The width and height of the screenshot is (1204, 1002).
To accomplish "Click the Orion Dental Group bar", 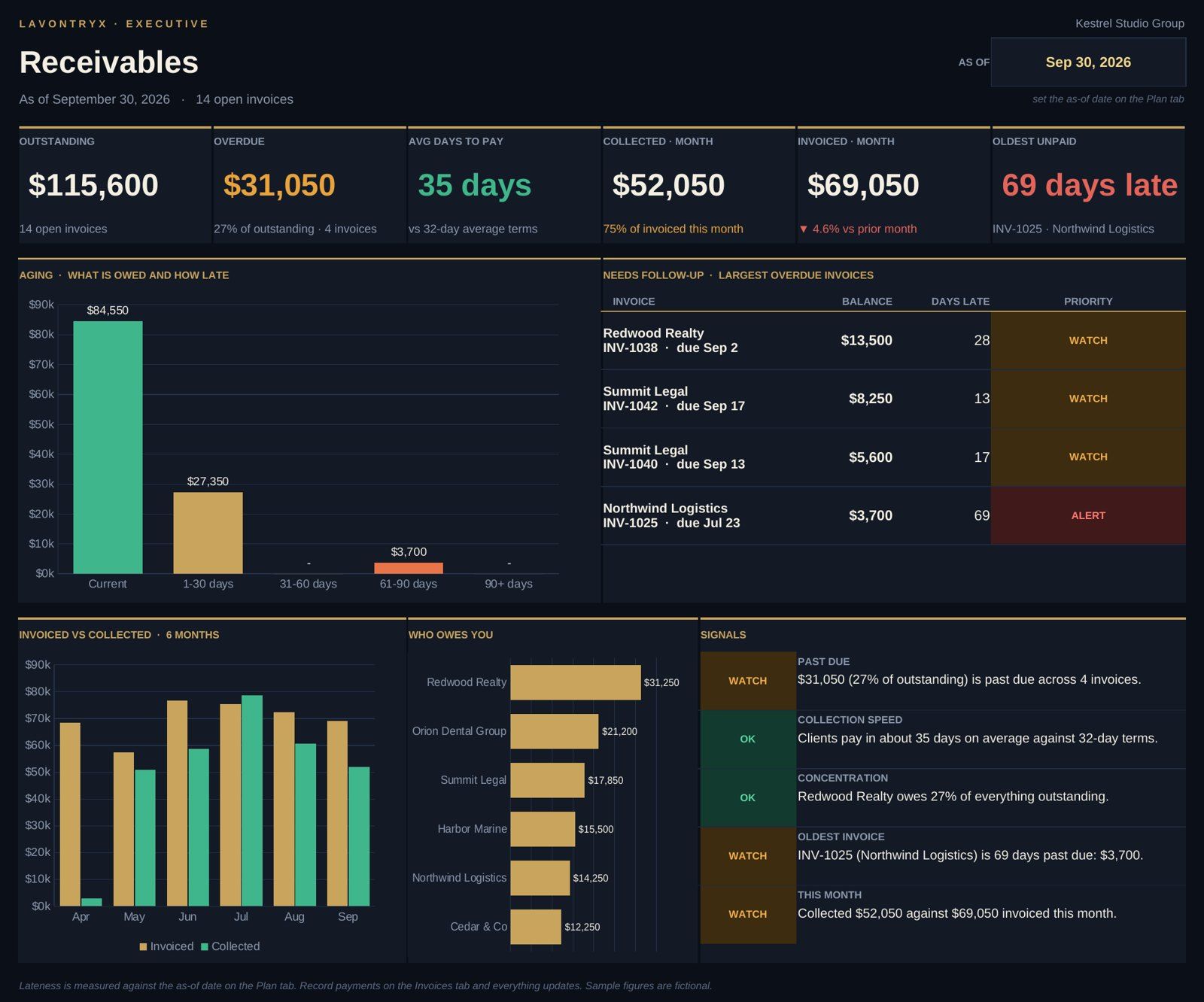I will click(555, 731).
